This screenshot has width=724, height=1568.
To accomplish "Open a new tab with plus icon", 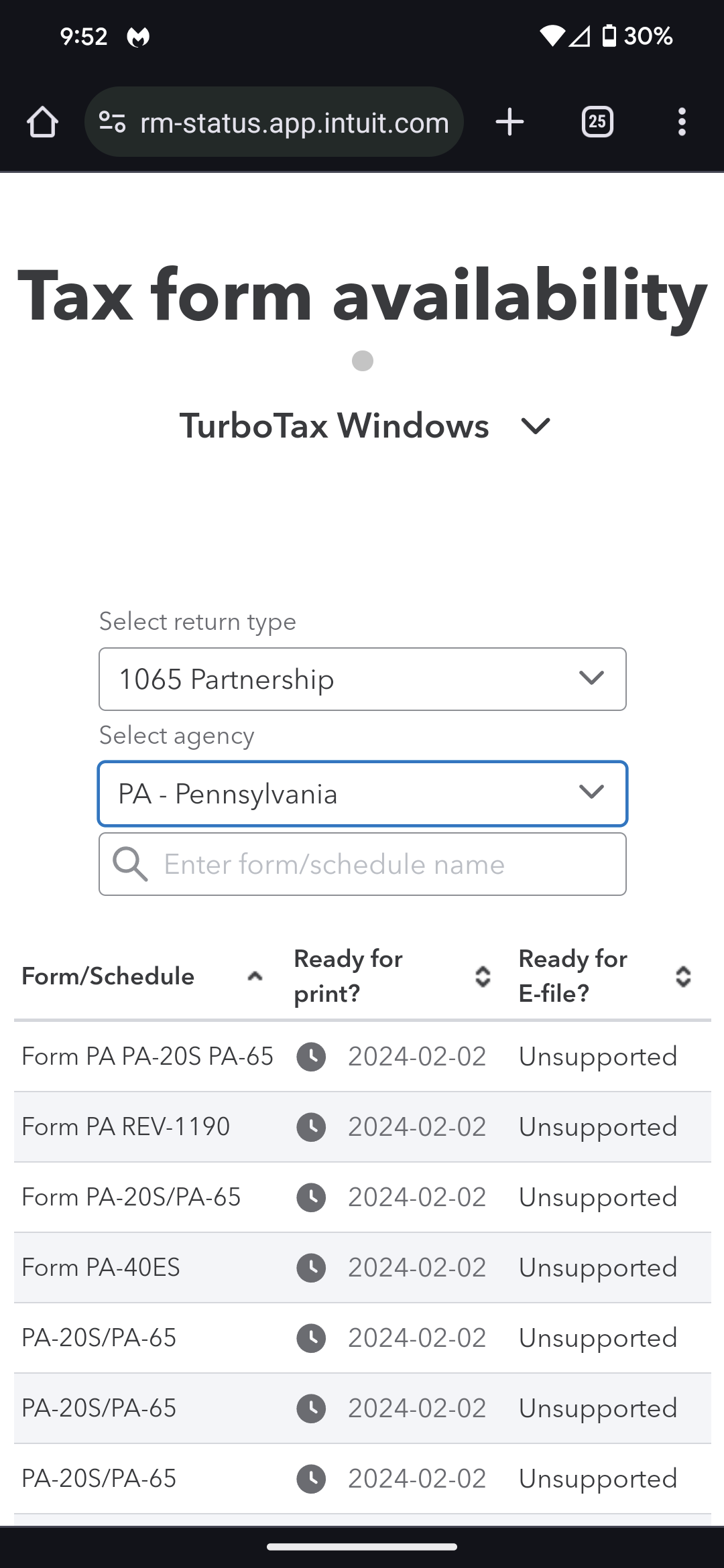I will (x=509, y=123).
